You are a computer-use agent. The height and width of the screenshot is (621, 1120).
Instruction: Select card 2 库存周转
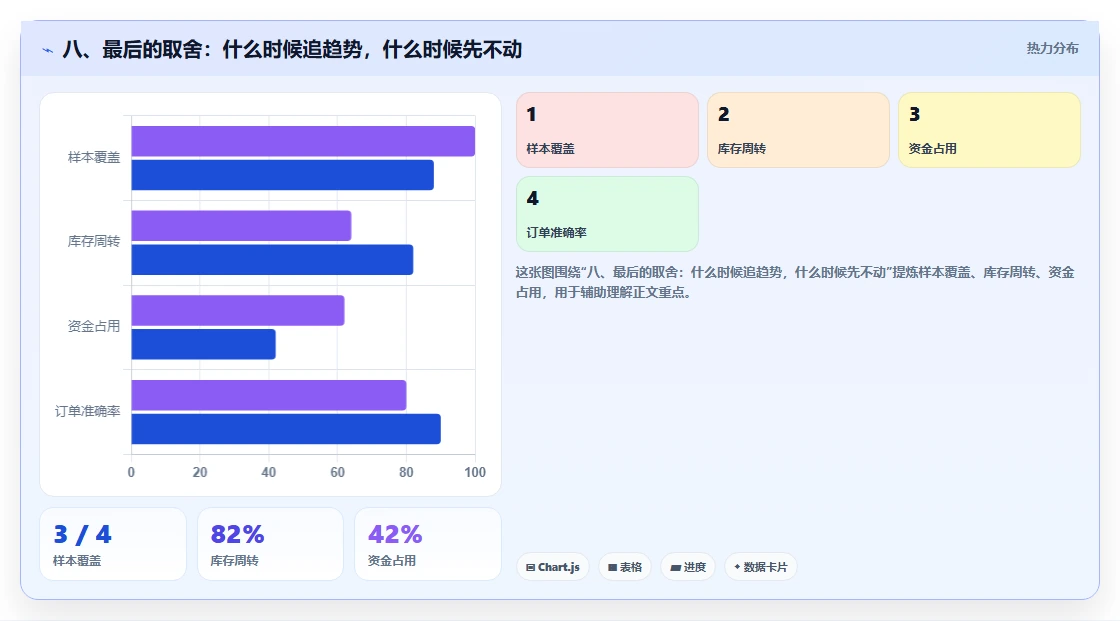pos(798,130)
